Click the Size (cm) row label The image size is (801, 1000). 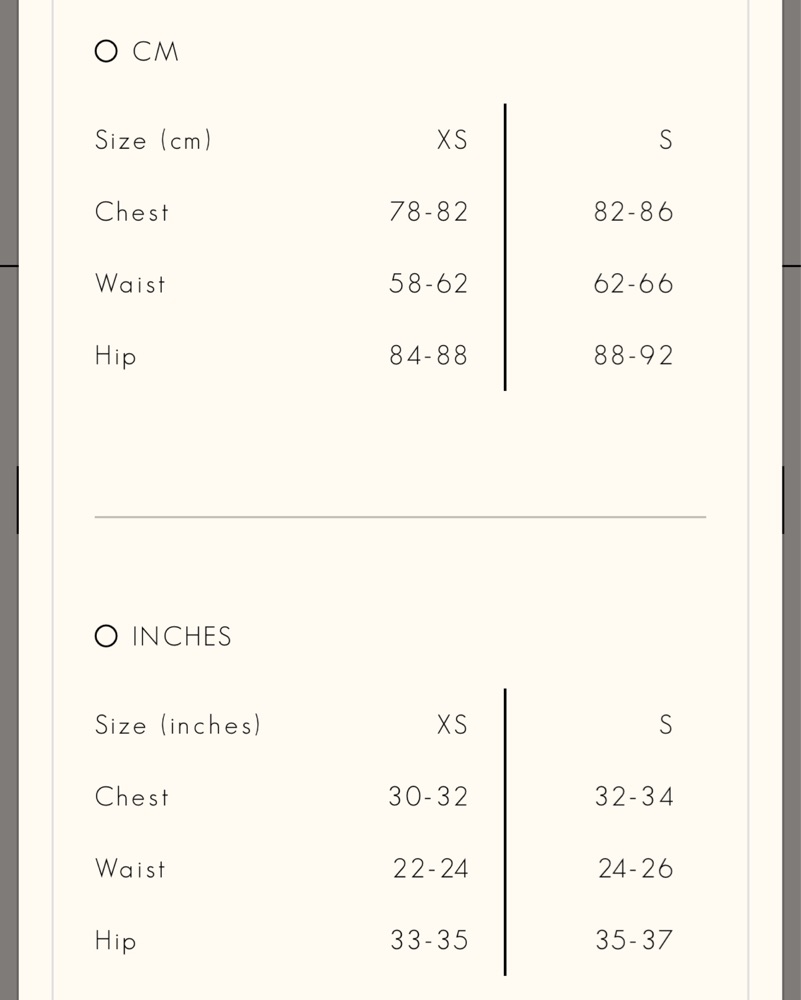pos(153,140)
